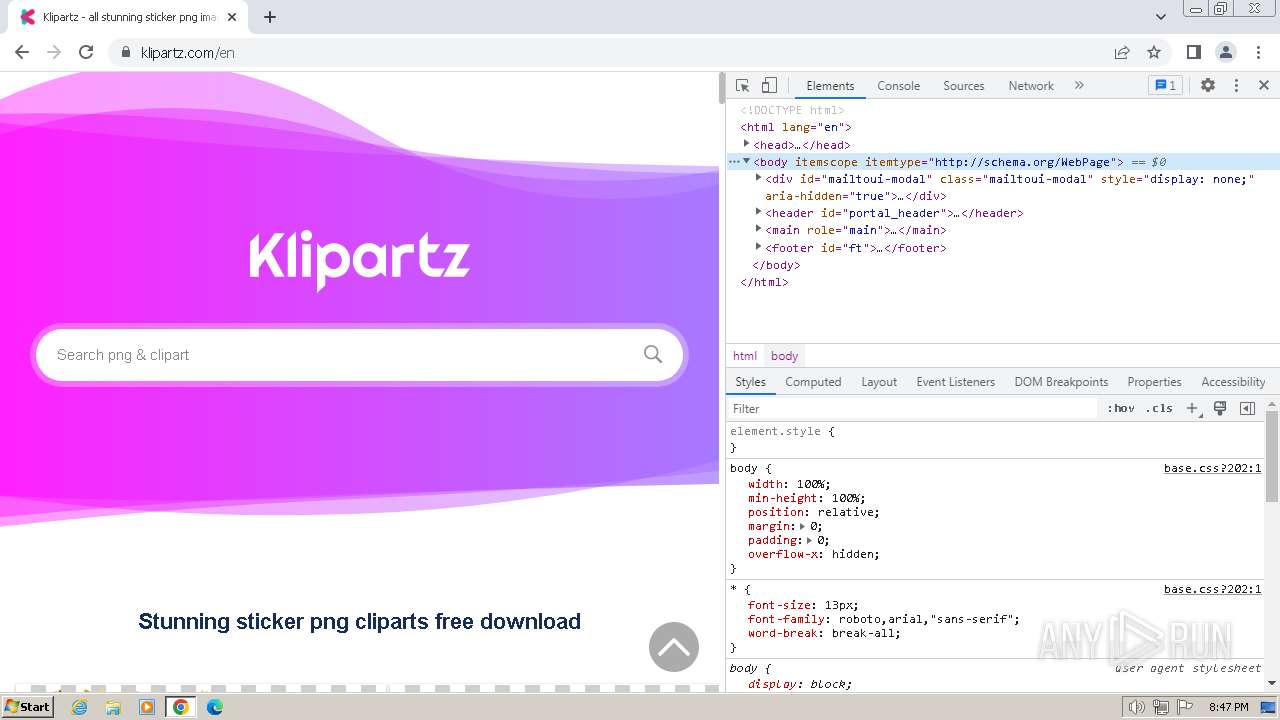
Task: Bookmark this tab star icon
Action: click(x=1154, y=52)
